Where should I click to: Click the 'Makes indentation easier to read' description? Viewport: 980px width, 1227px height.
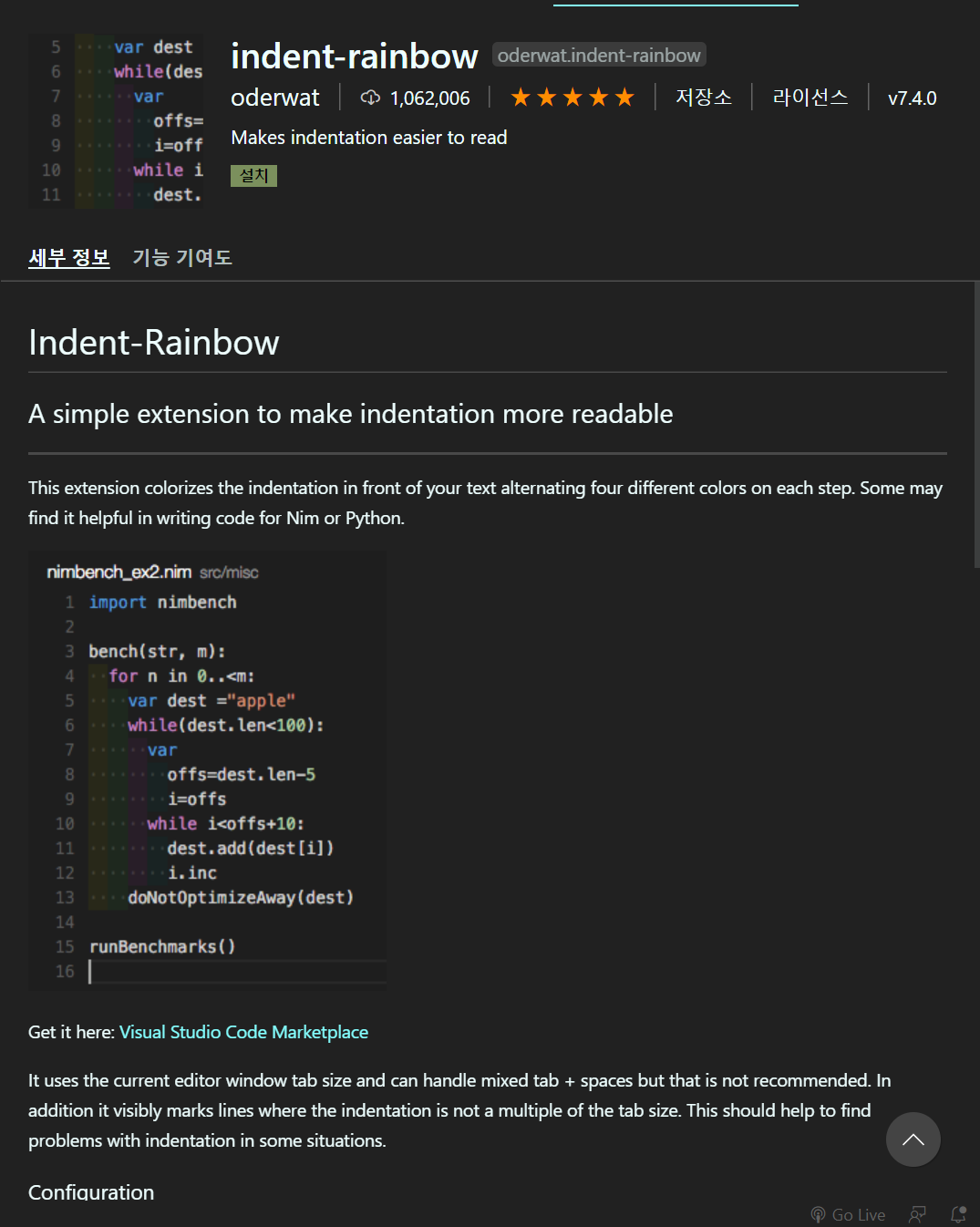[369, 138]
